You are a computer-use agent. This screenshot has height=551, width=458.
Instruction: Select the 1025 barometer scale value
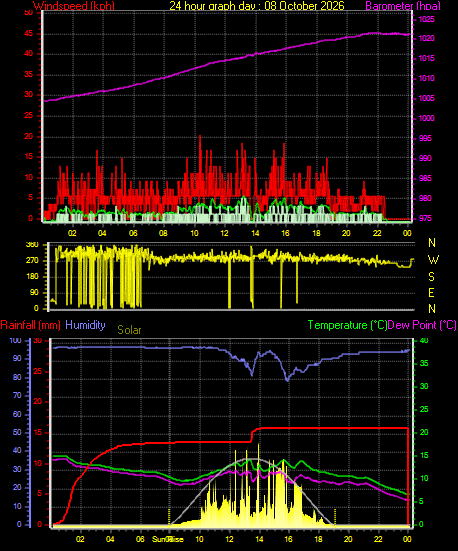(x=426, y=19)
